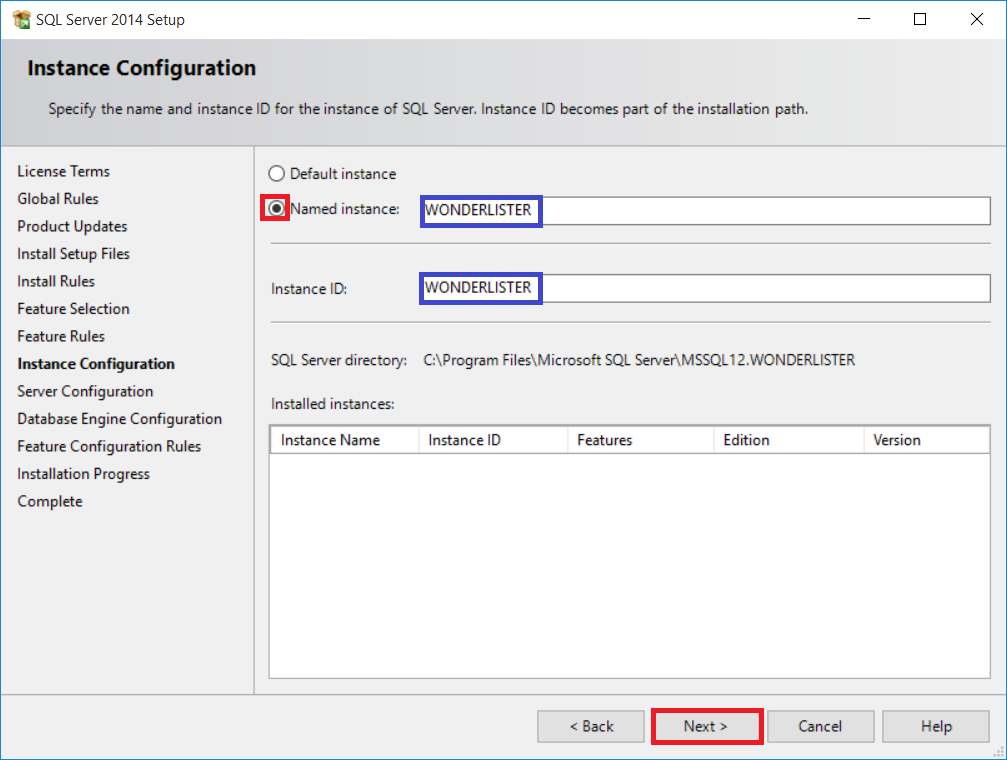Image resolution: width=1007 pixels, height=760 pixels.
Task: Sort by Instance Name column header
Action: [344, 440]
